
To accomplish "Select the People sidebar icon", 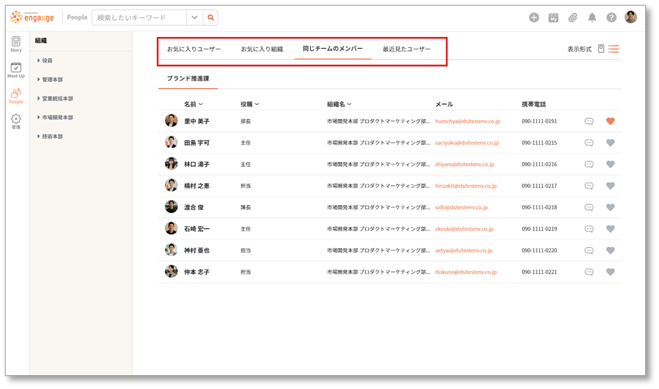I will point(16,96).
